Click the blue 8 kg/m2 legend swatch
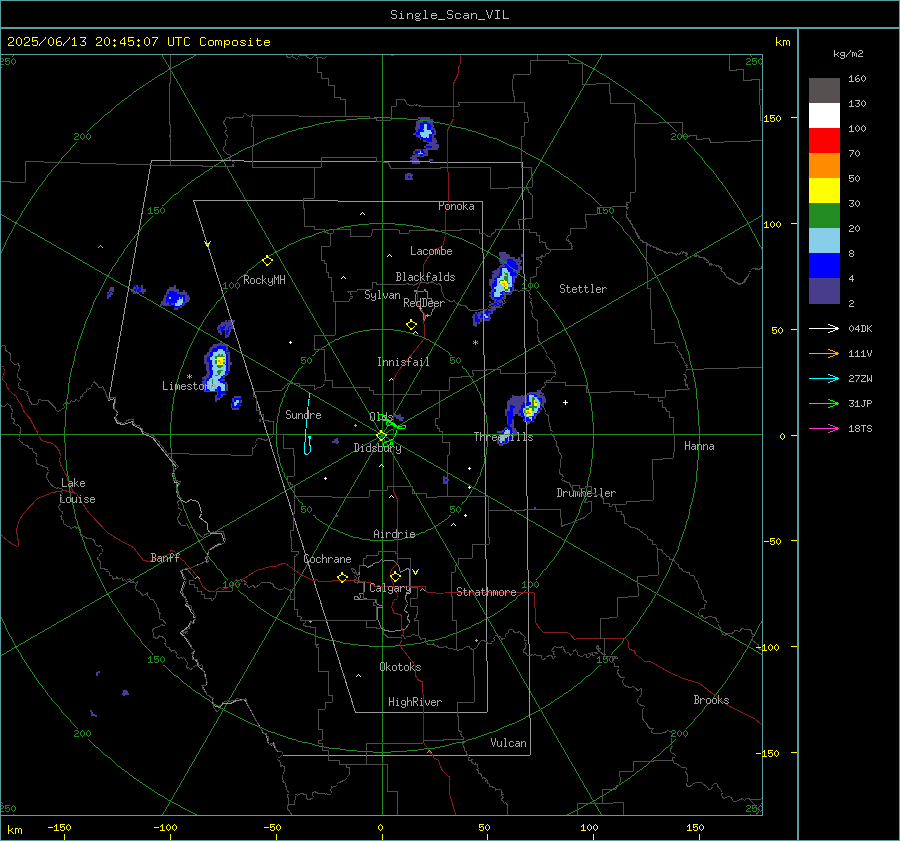The image size is (900, 841). [x=824, y=265]
